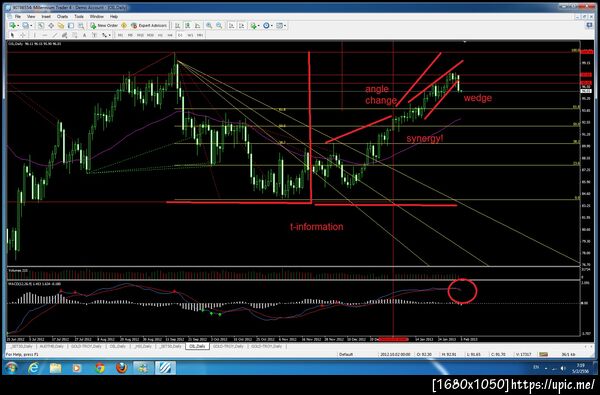Image resolution: width=600 pixels, height=395 pixels.
Task: Select the crosshair tool
Action: click(x=23, y=35)
